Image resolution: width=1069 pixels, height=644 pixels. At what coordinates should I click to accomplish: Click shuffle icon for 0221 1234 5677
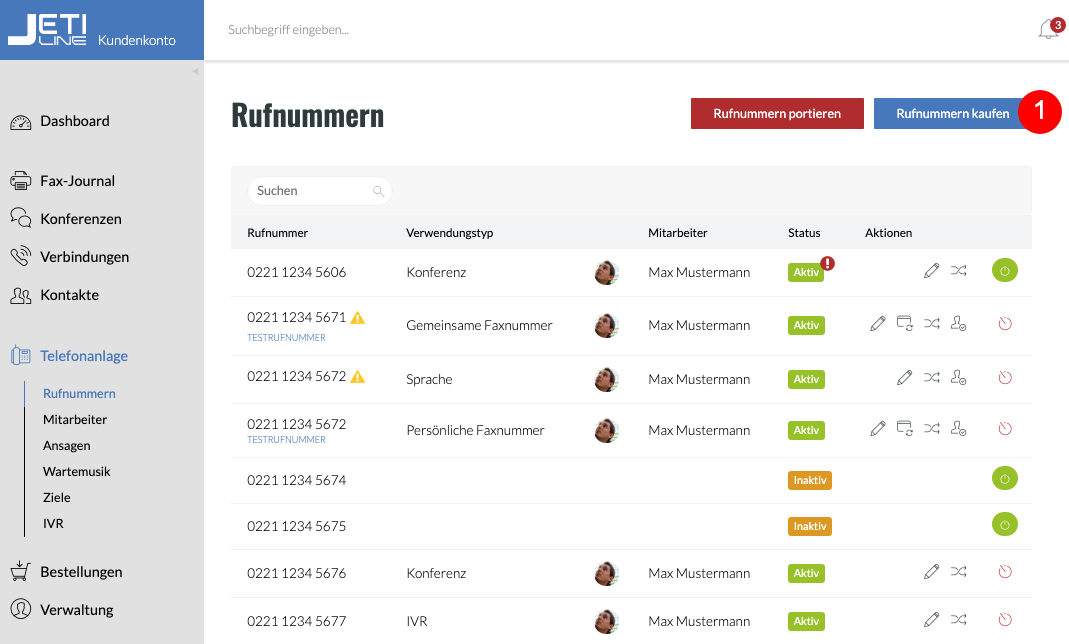coord(959,619)
